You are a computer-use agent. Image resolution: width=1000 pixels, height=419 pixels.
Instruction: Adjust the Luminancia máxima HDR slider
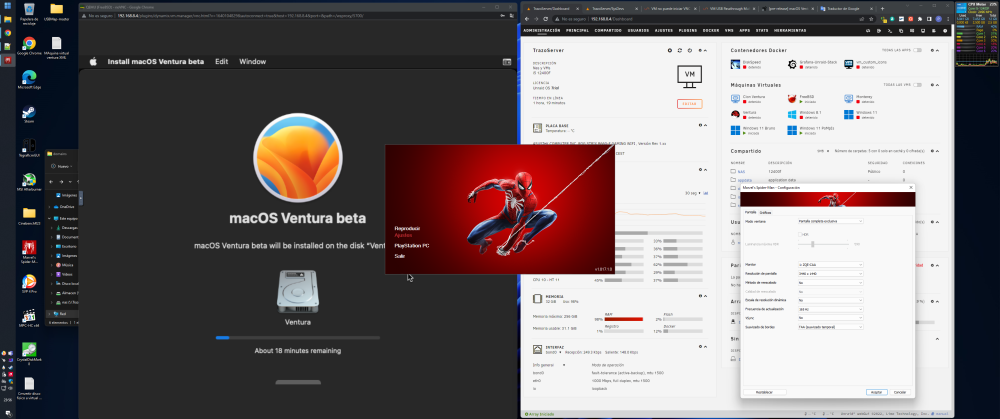pos(812,244)
